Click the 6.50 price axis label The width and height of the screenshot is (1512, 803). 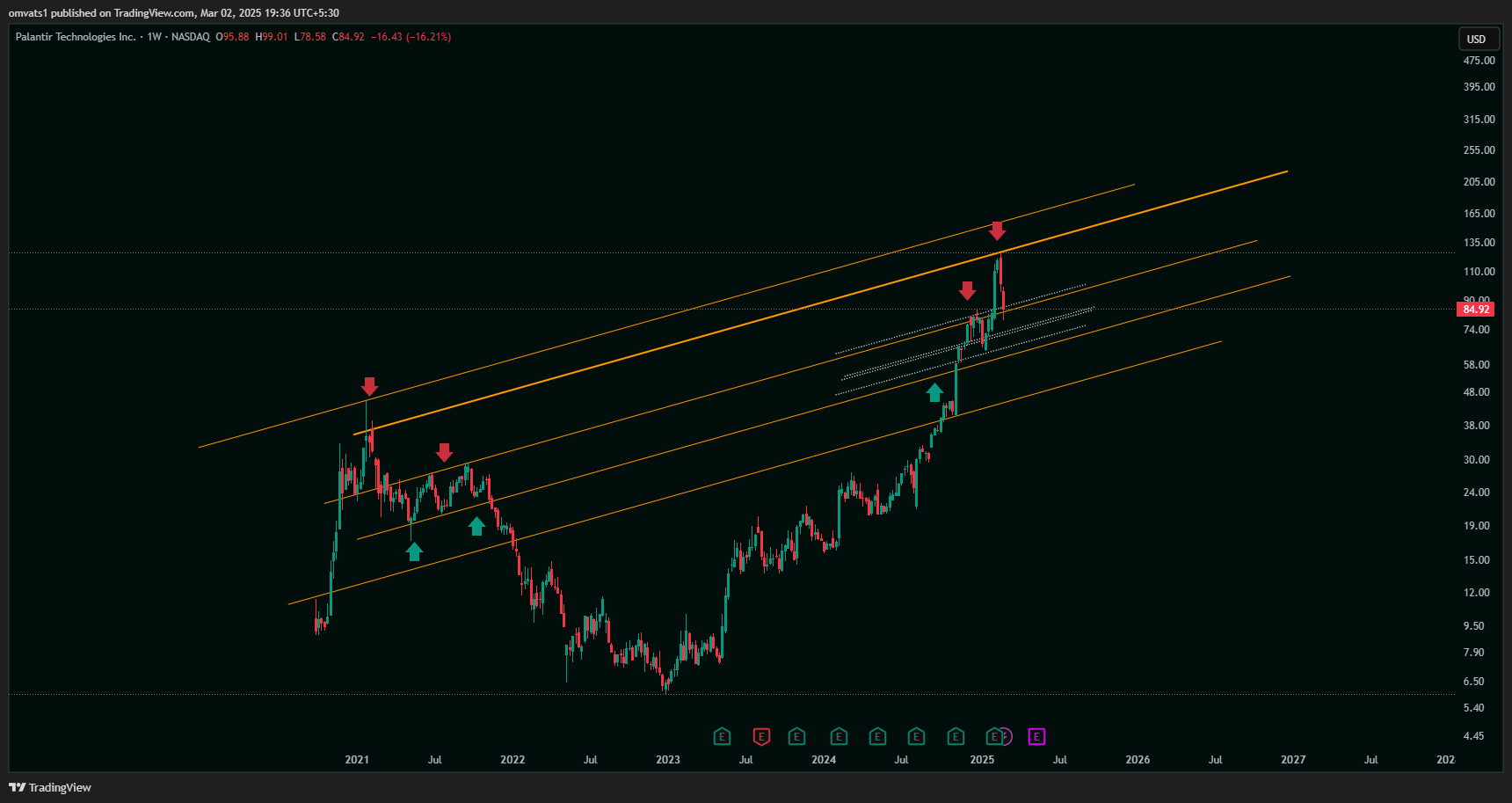click(x=1474, y=682)
